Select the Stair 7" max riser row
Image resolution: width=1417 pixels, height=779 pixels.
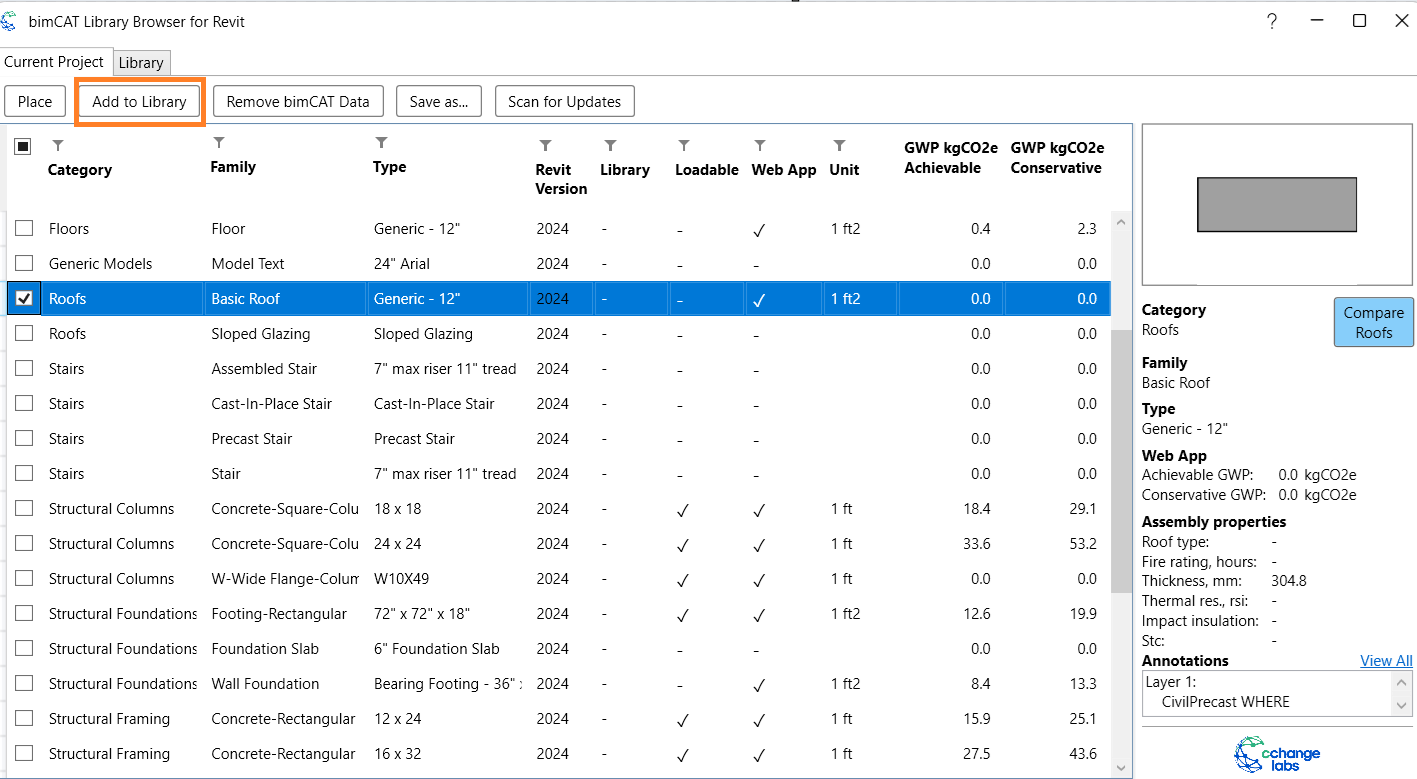558,474
